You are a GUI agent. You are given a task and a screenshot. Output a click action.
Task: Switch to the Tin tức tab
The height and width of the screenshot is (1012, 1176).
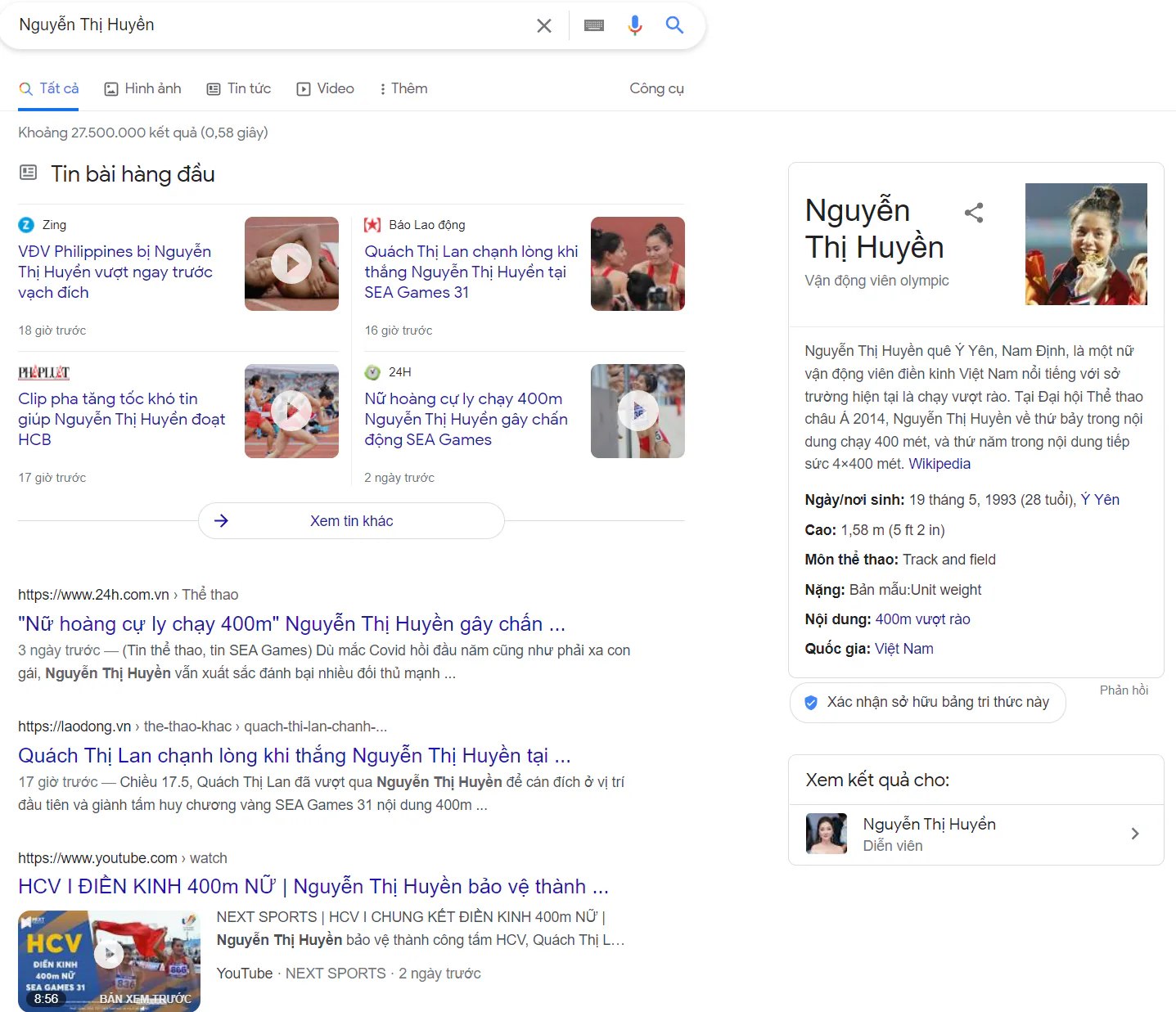pyautogui.click(x=239, y=88)
